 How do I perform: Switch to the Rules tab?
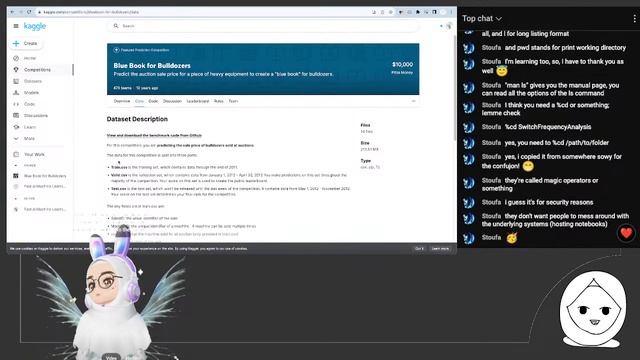pos(219,101)
